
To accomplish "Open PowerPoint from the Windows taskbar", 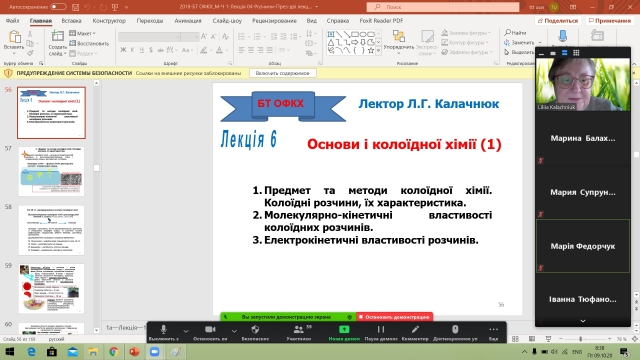I will point(134,351).
